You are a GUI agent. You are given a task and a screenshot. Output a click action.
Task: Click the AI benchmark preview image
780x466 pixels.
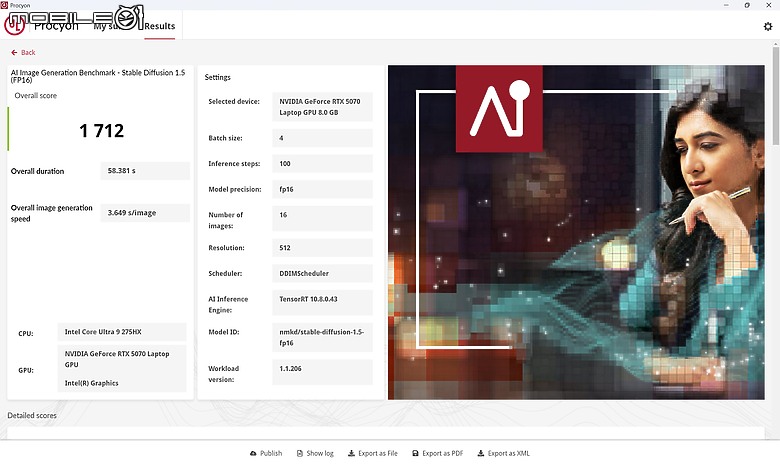[576, 232]
